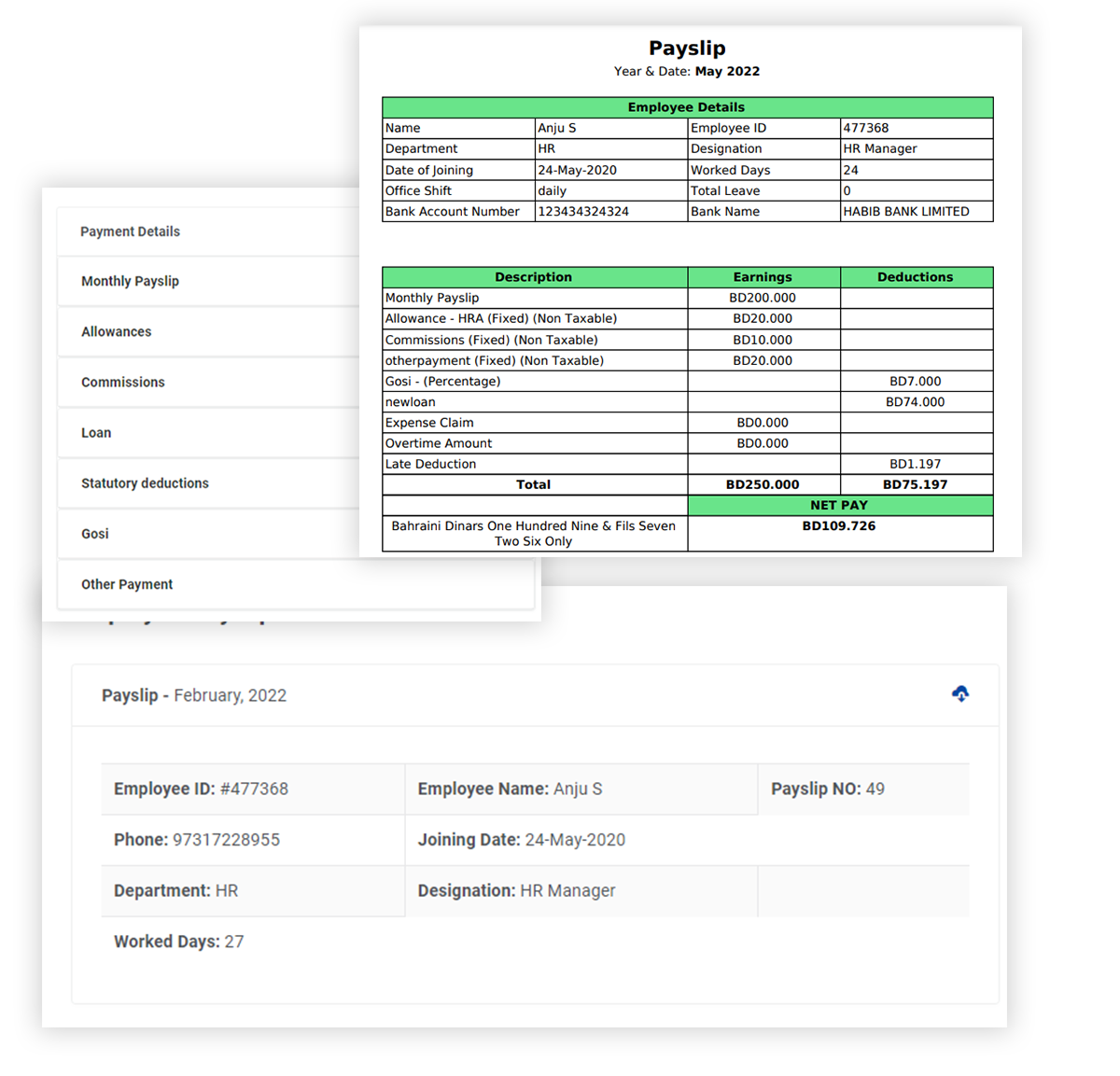Expand the Payment Details section
Screen dimensions: 1120x1076
click(131, 231)
